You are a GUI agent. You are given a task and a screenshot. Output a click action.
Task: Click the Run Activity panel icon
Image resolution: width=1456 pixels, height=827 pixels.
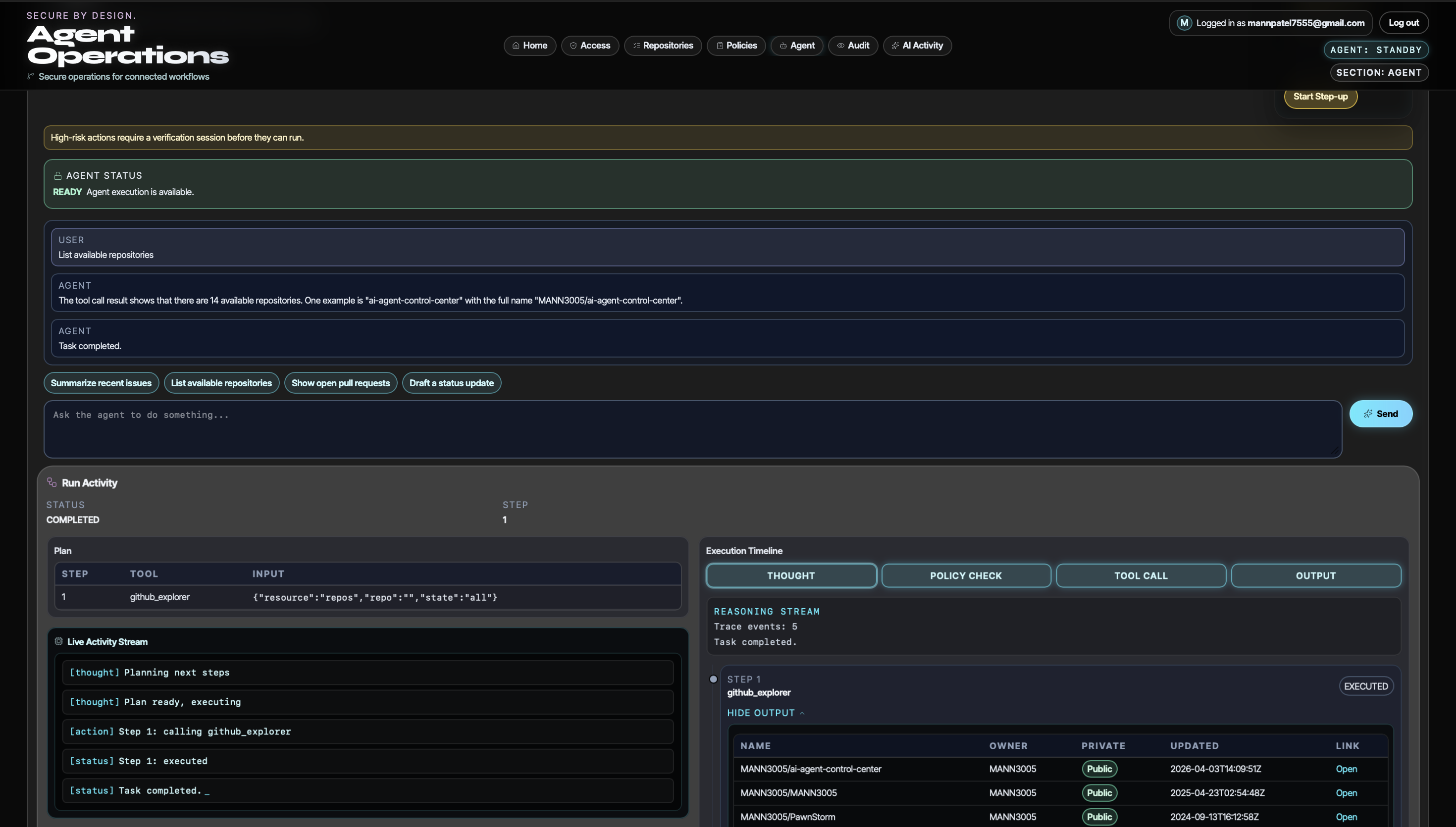[52, 482]
